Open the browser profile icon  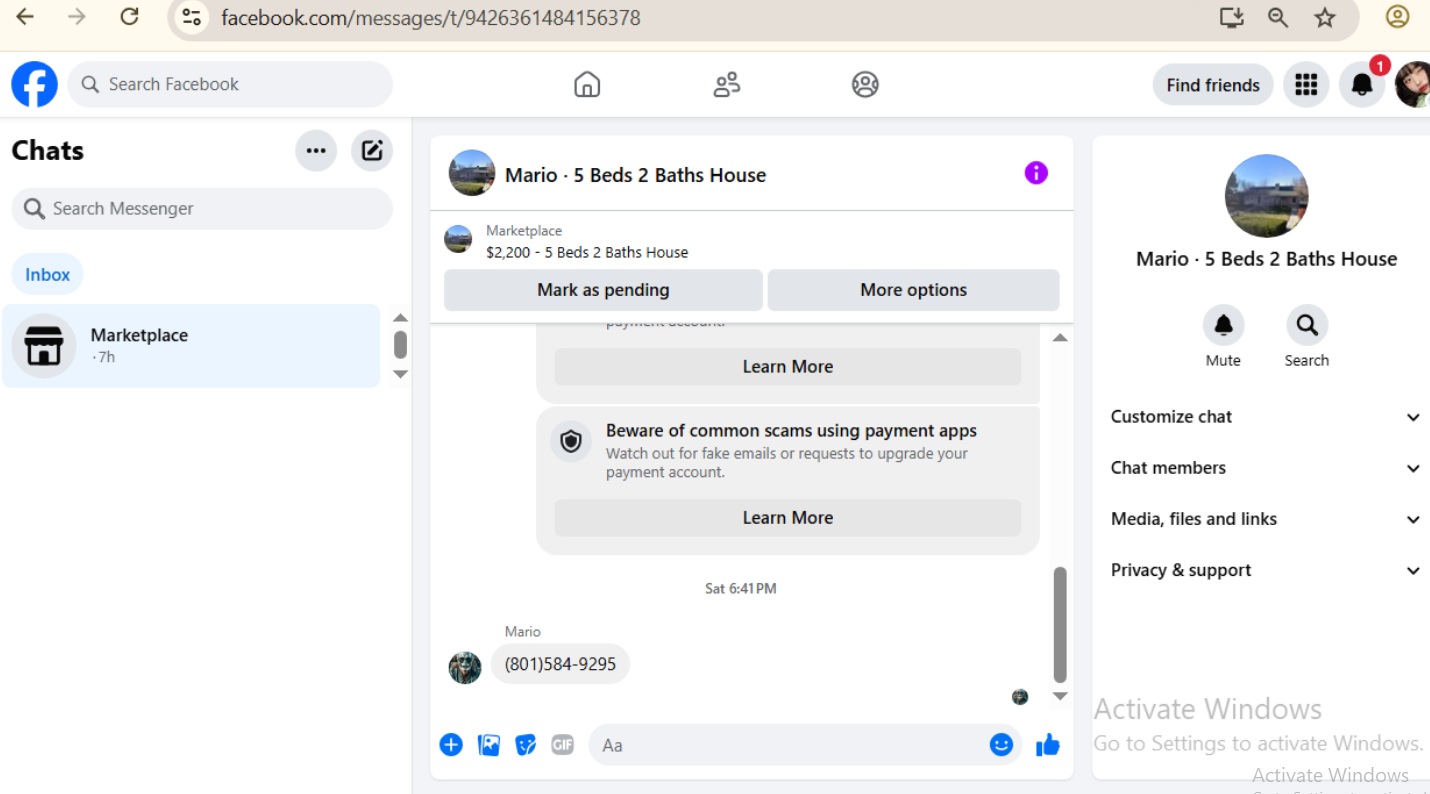click(x=1397, y=17)
